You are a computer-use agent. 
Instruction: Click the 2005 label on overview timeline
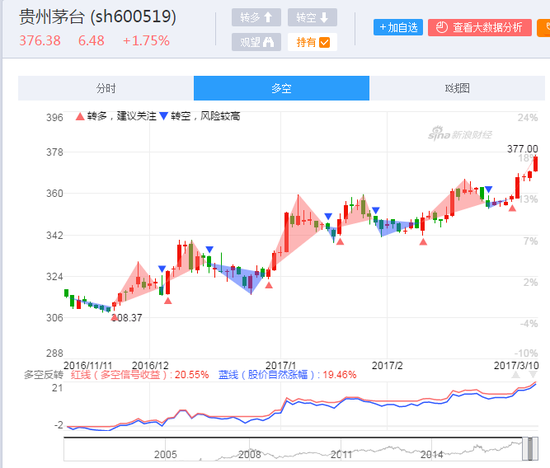tap(166, 454)
